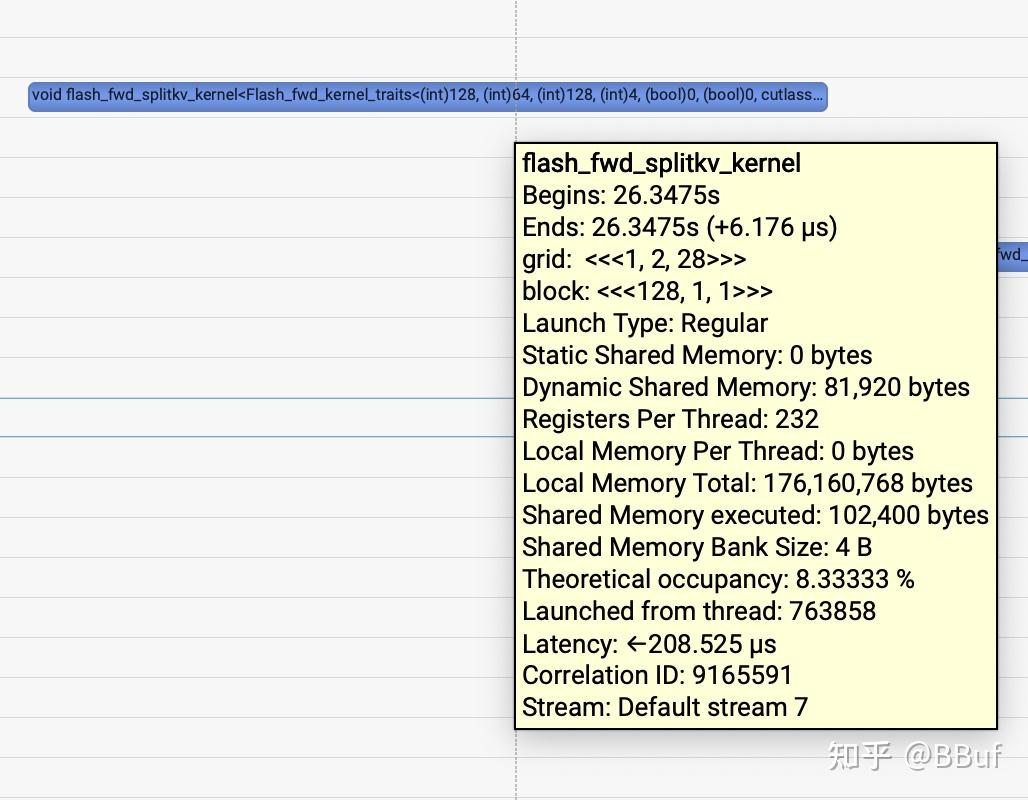Click the Correlation ID: 9165591 line
Image resolution: width=1028 pixels, height=800 pixels.
coord(657,675)
